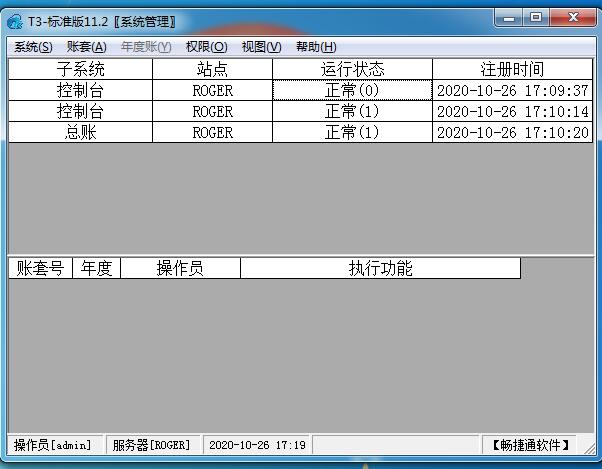This screenshot has height=469, width=602.
Task: Select the 总账 subsystem cell
Action: point(80,132)
